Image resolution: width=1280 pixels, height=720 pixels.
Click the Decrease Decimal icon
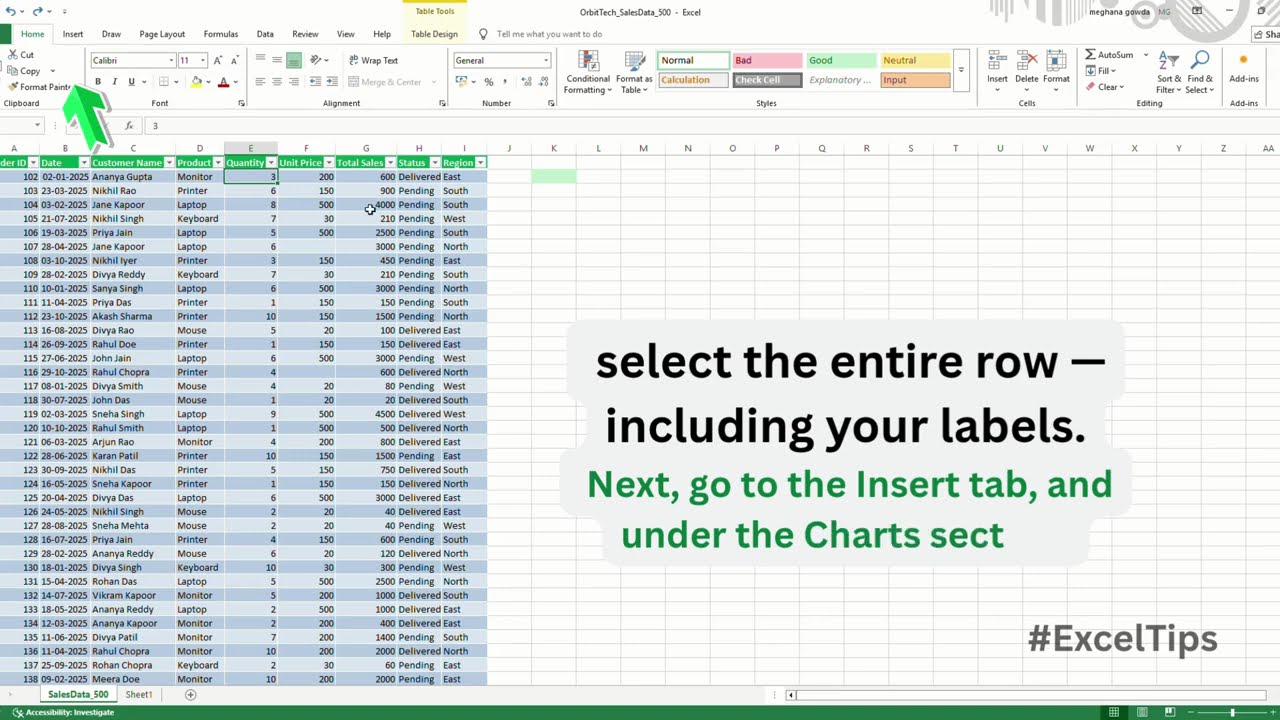[x=541, y=82]
